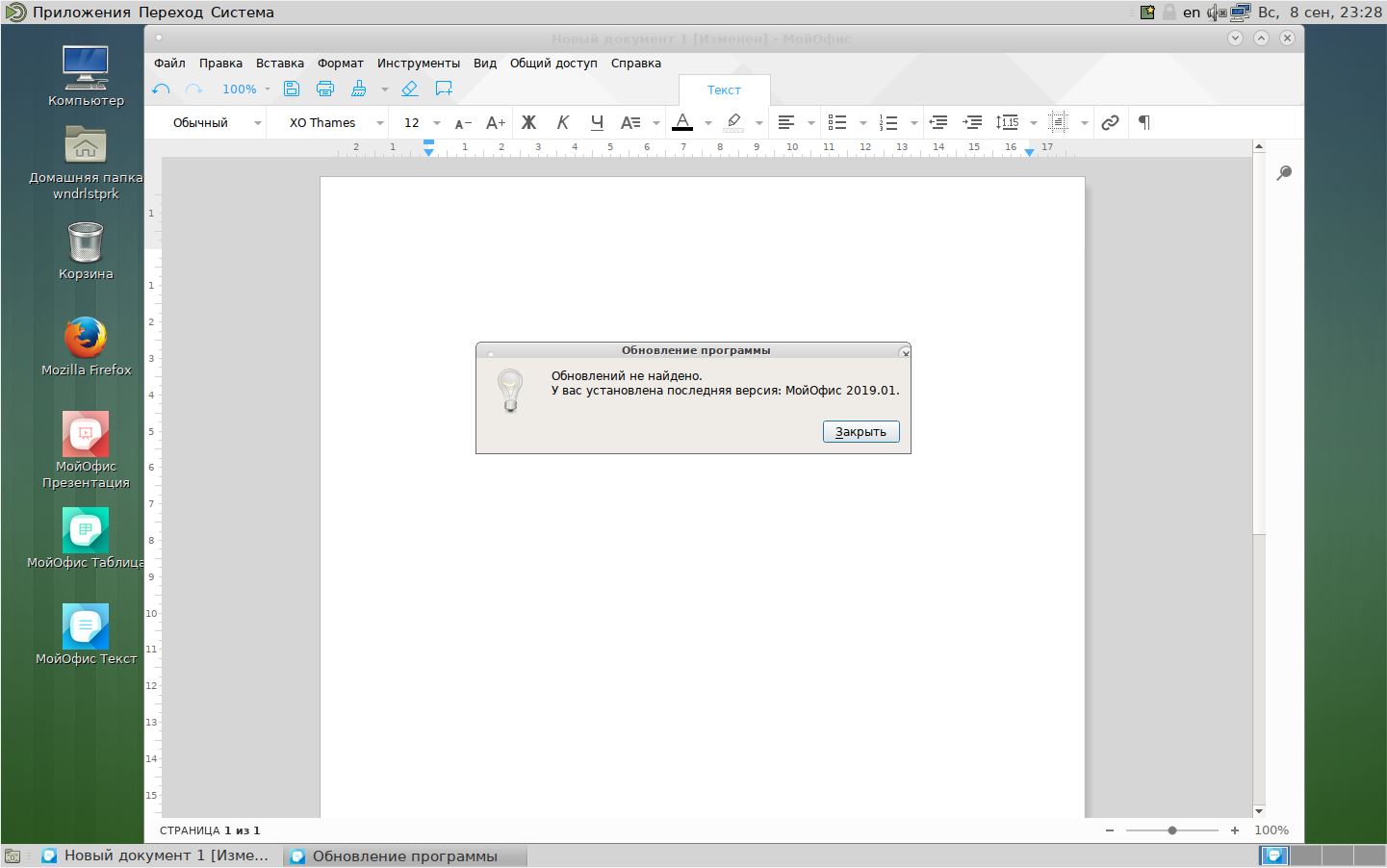1387x868 pixels.
Task: Switch to Обновление программы taskbar entry
Action: [406, 855]
